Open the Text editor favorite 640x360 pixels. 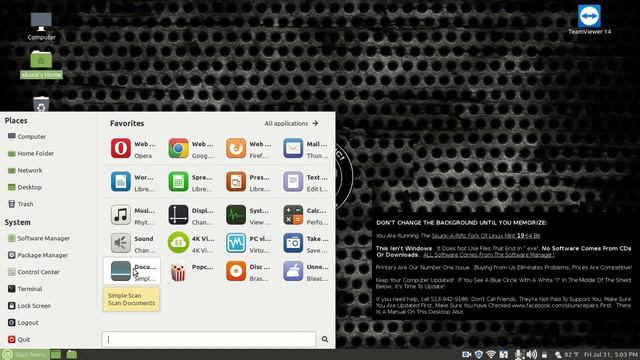306,182
